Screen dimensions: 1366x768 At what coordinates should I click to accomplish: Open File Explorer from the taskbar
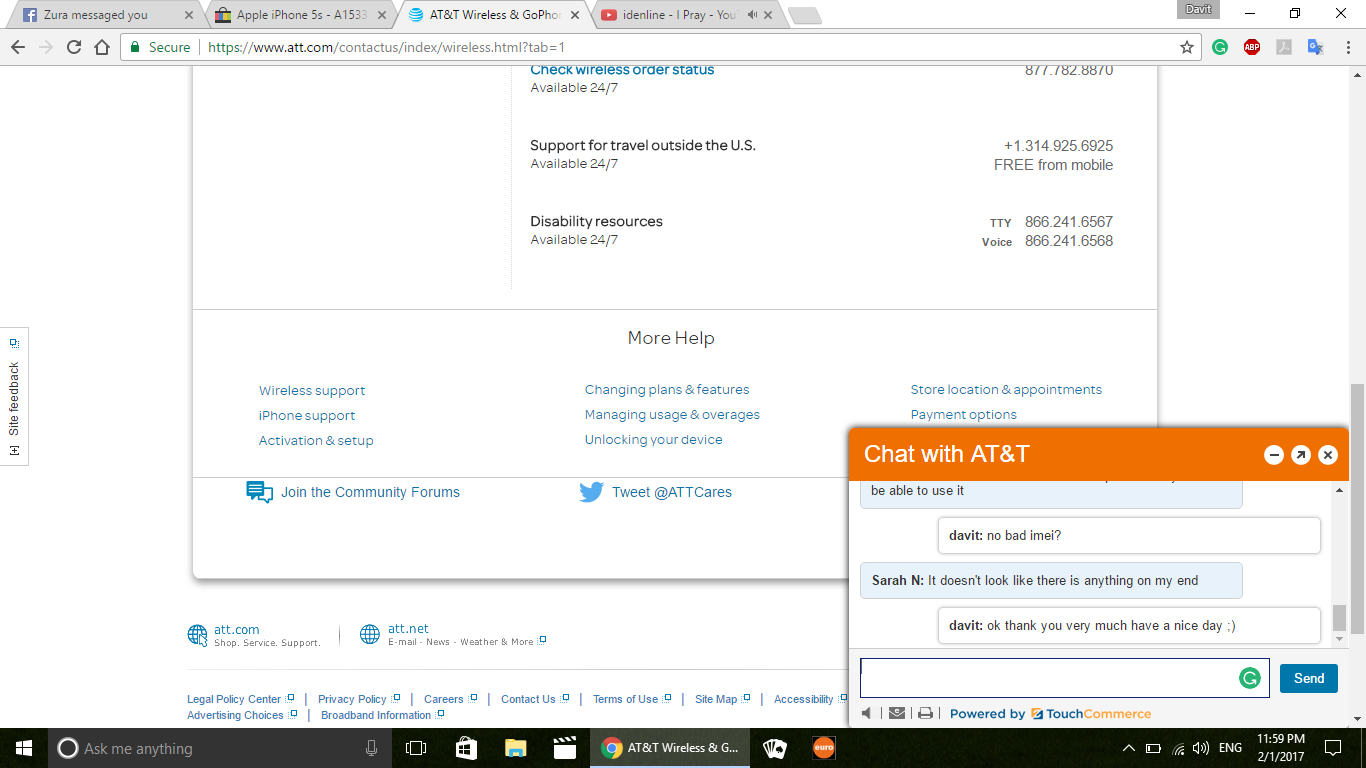tap(516, 748)
